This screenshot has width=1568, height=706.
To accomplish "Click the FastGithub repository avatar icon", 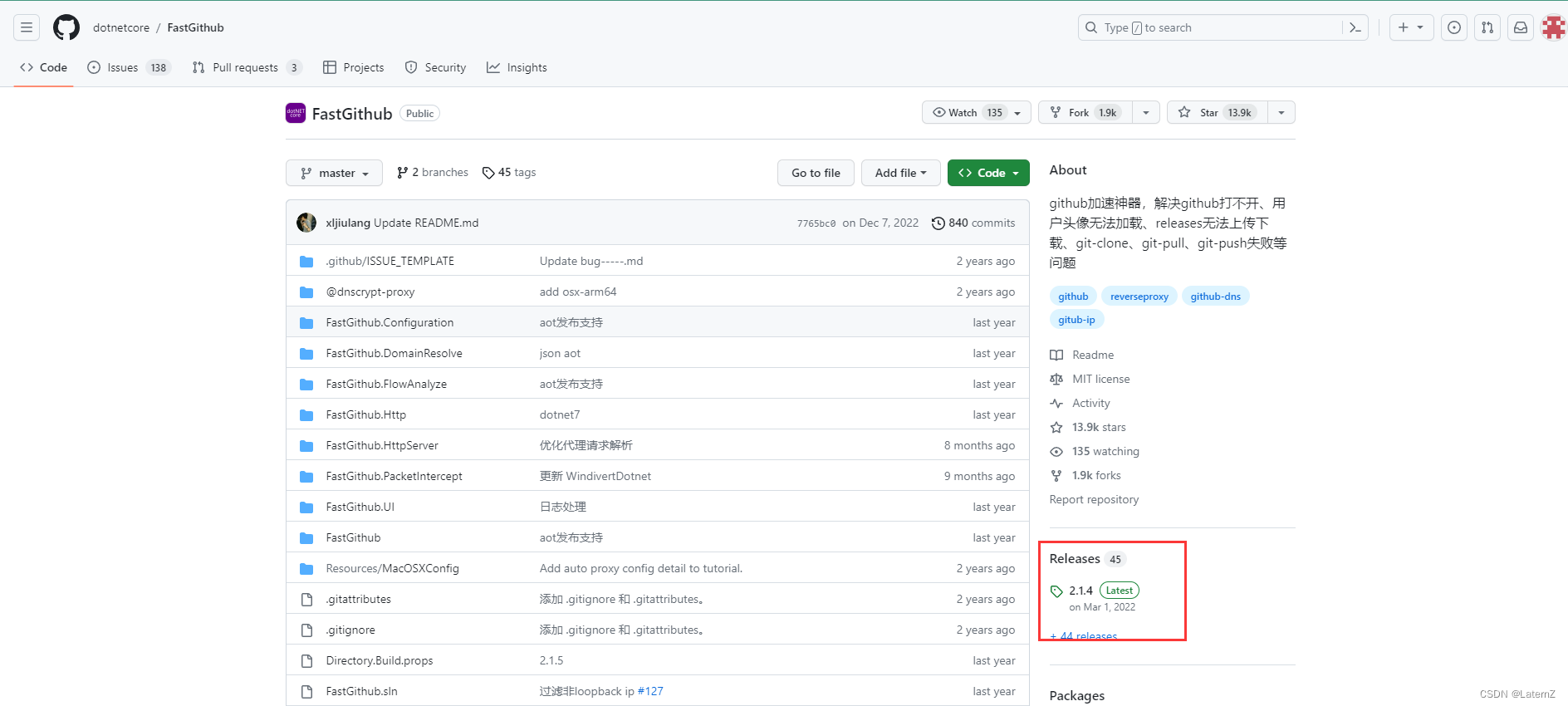I will click(296, 113).
